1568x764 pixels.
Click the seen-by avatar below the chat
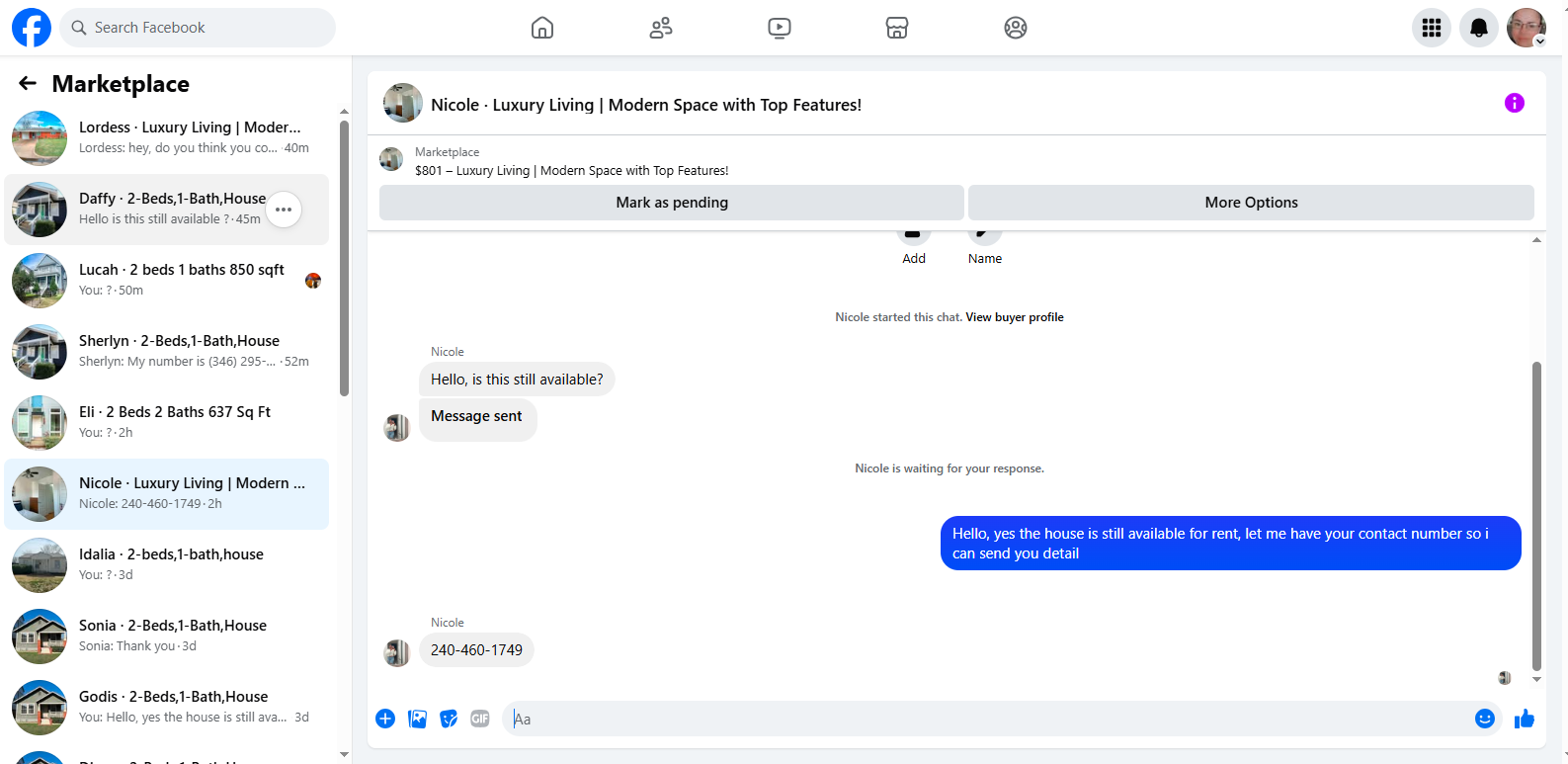[x=1505, y=678]
